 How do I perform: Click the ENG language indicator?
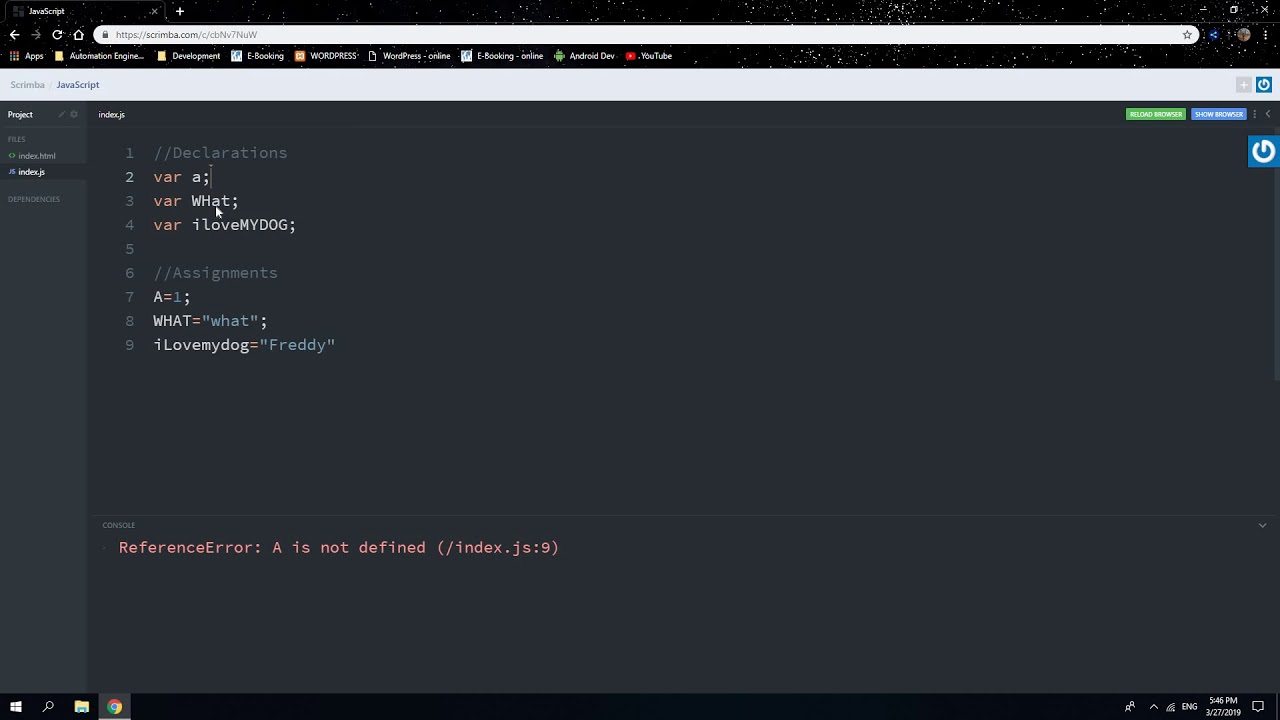(1189, 707)
